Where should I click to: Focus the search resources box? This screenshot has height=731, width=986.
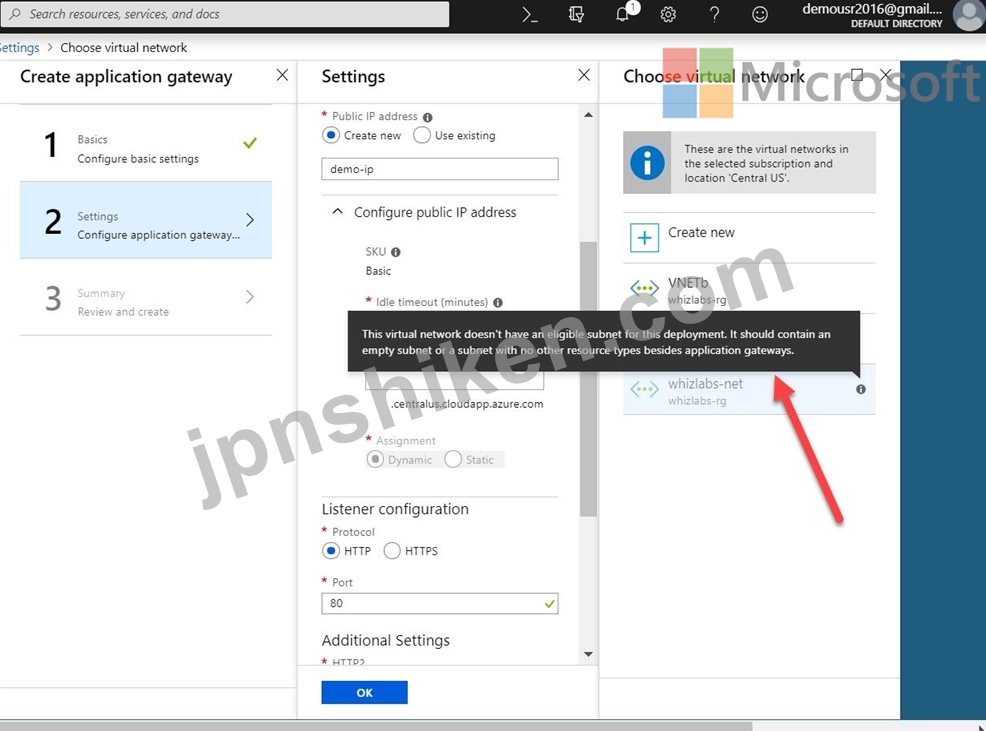pos(225,14)
